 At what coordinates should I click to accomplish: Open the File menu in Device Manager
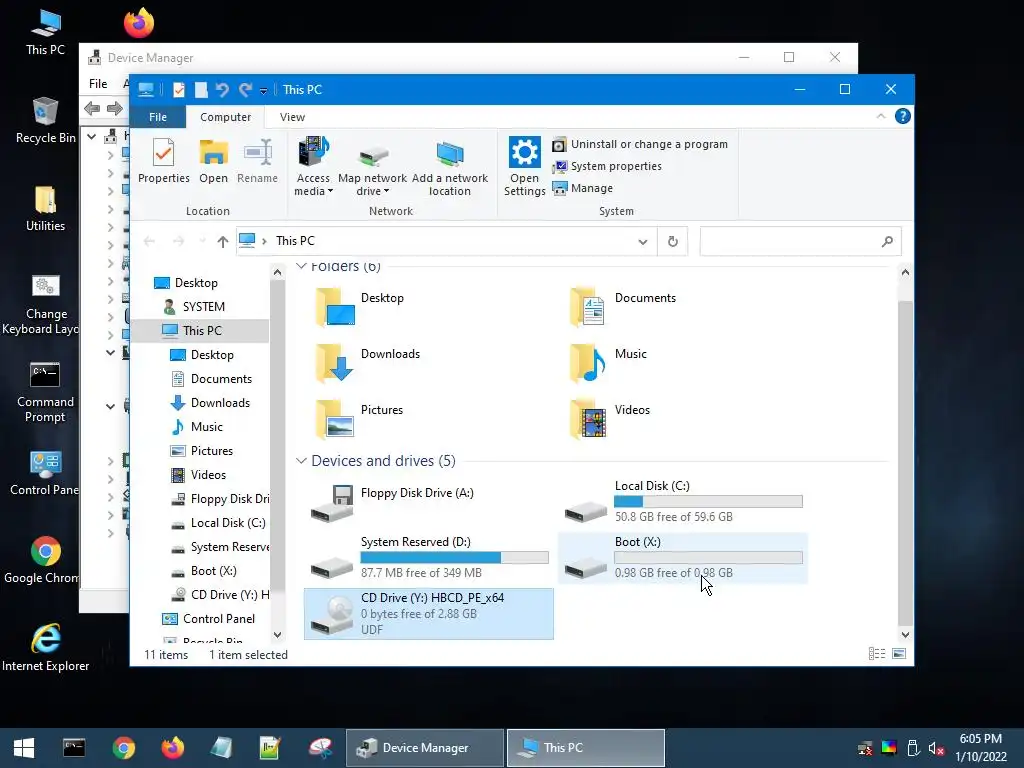point(98,84)
